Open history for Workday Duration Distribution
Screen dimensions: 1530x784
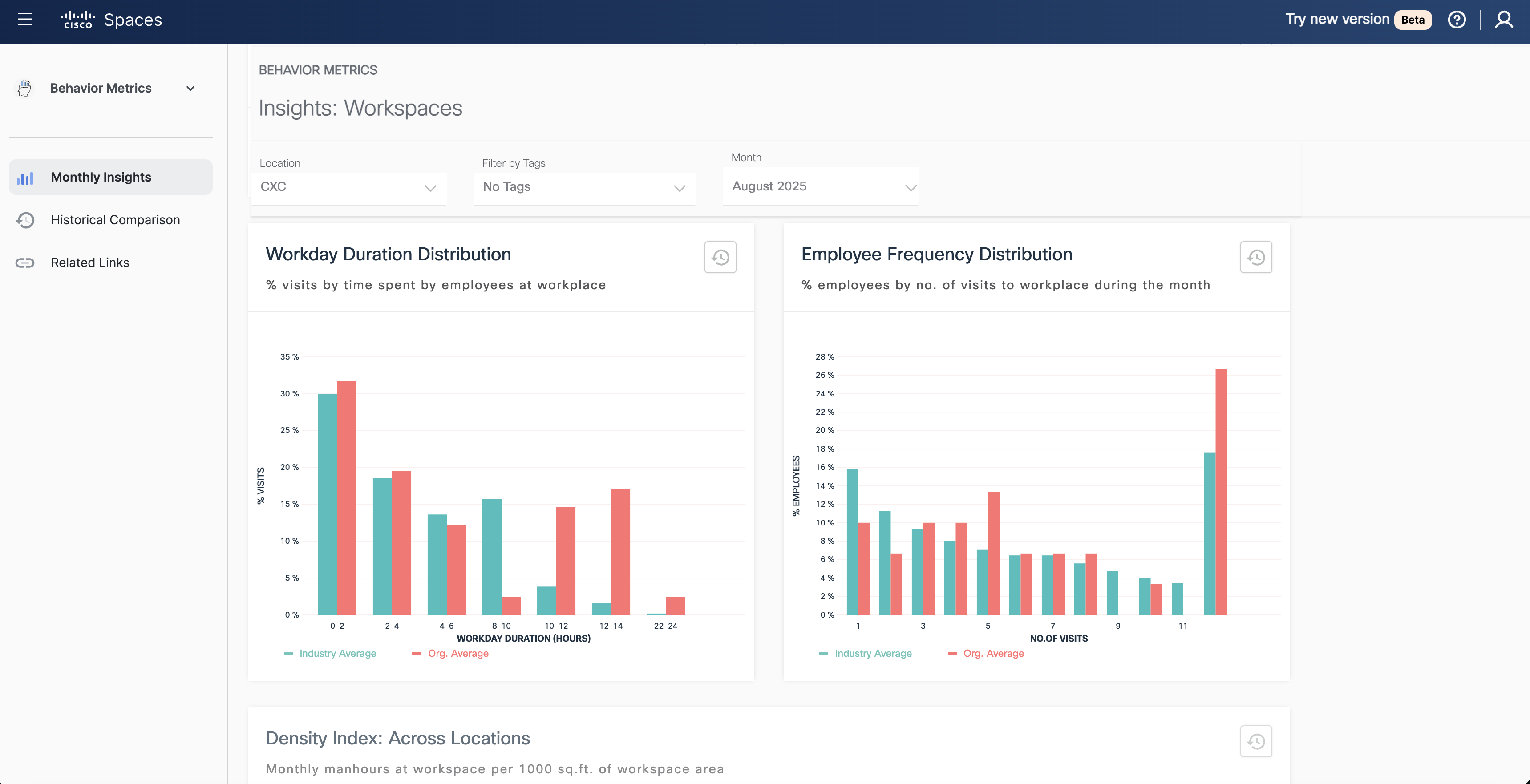[x=720, y=257]
